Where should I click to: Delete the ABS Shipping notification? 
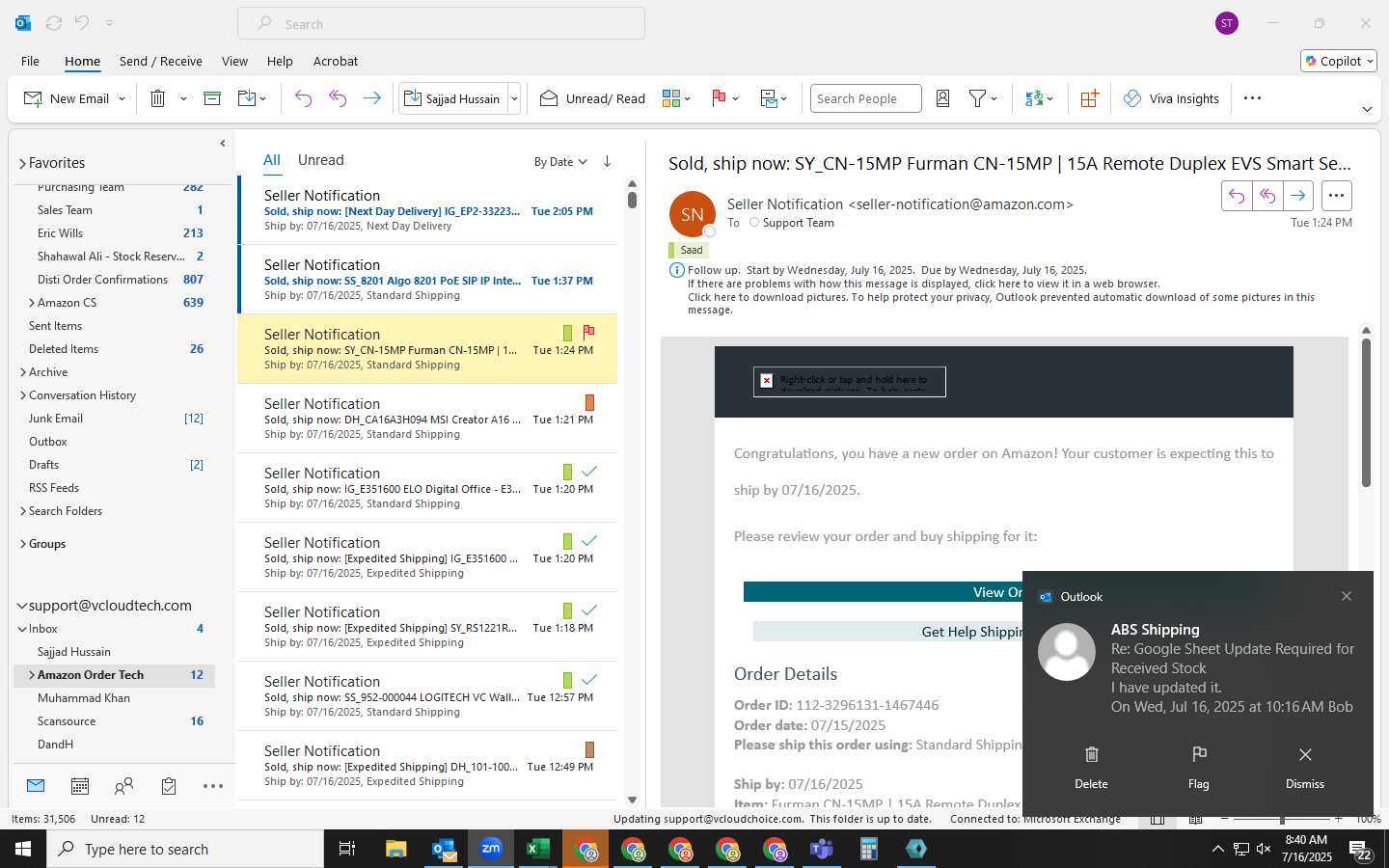pos(1091,767)
